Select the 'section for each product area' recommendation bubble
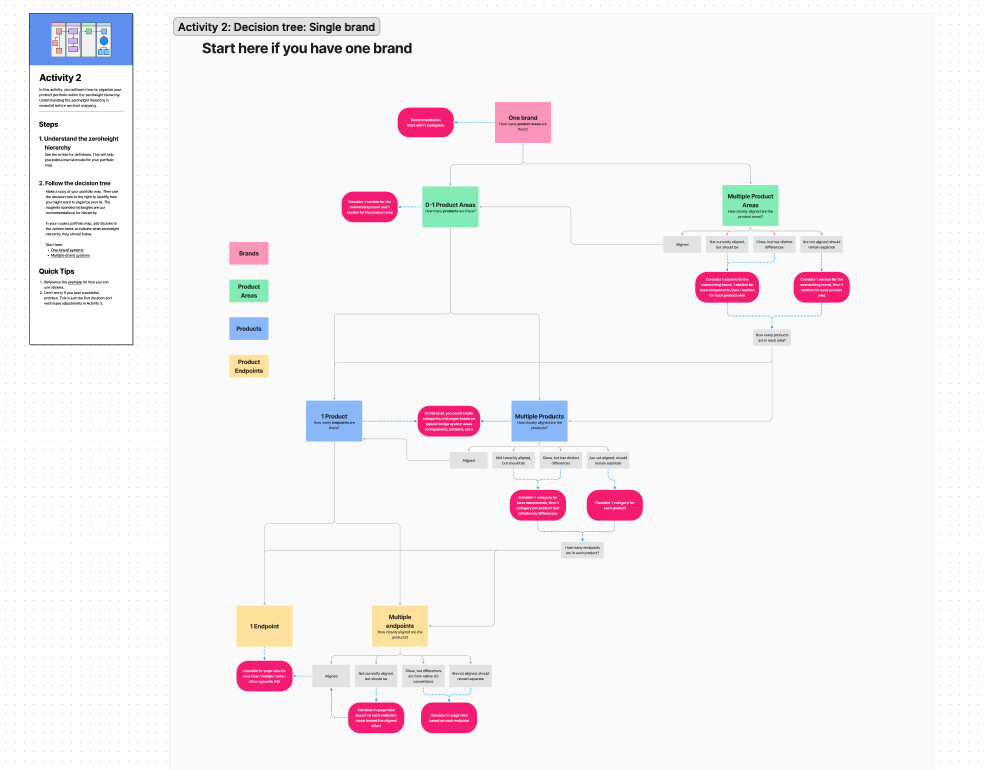Screen dimensions: 987x770 click(821, 287)
